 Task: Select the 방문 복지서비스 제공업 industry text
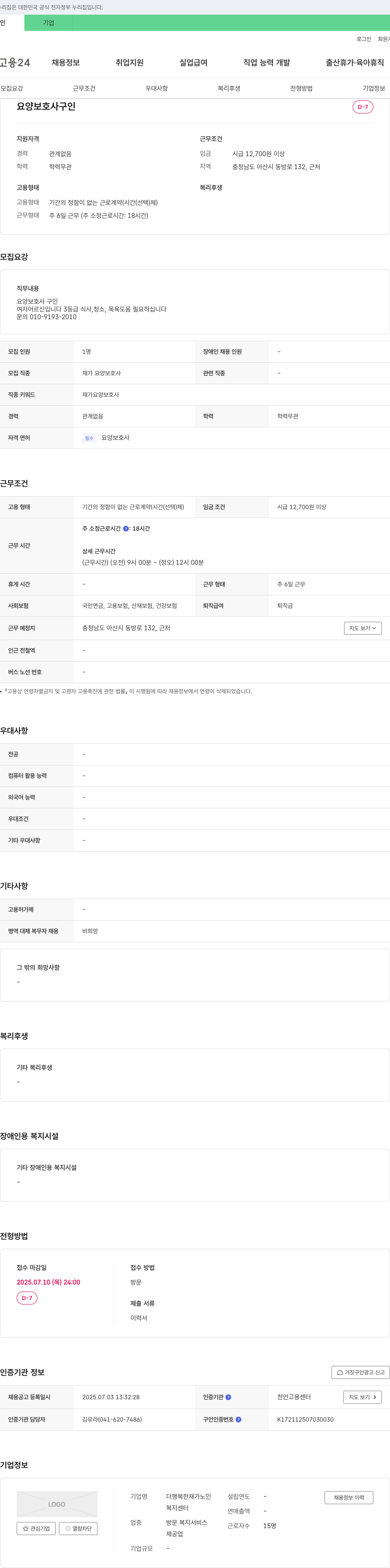point(187,1528)
